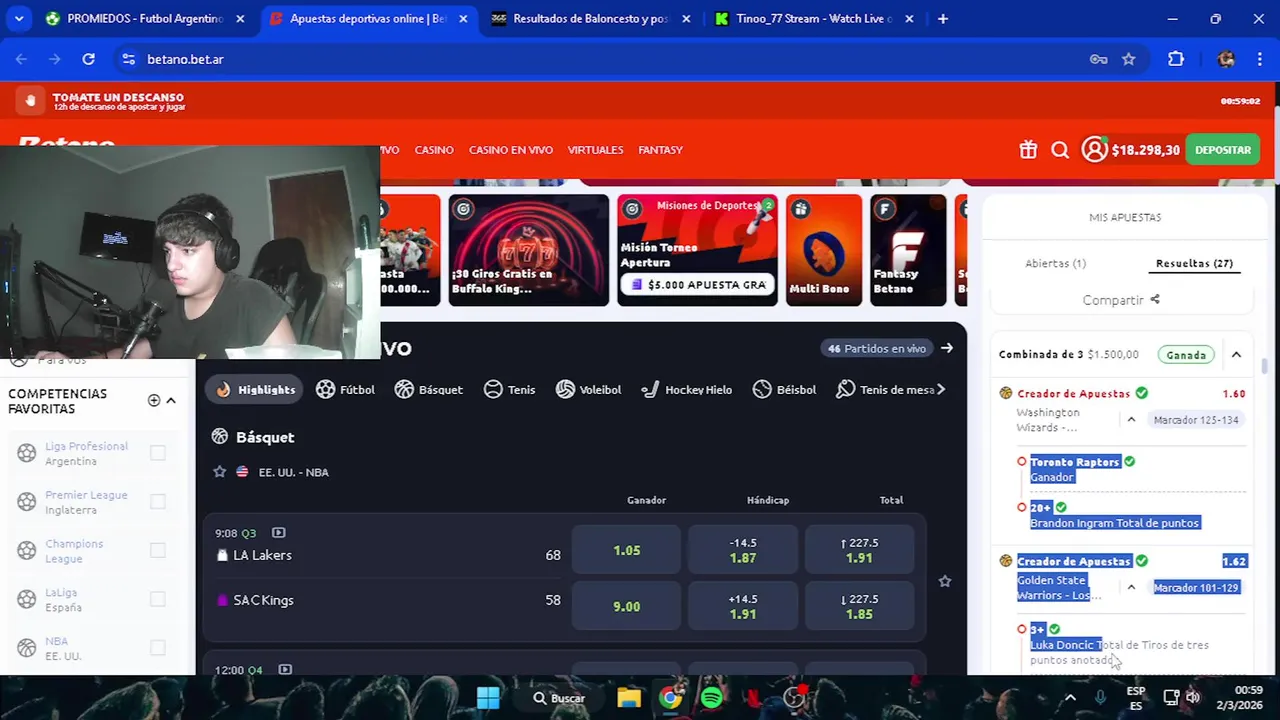Open the user account icon beside balance
This screenshot has width=1280, height=720.
tap(1094, 150)
